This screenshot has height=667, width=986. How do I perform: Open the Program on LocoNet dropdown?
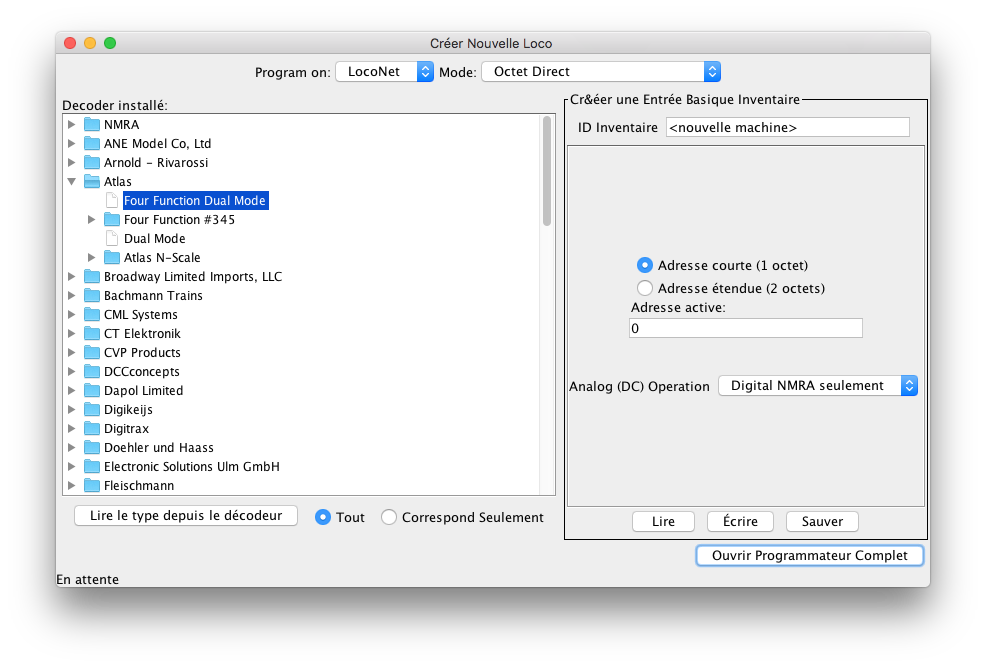click(384, 72)
